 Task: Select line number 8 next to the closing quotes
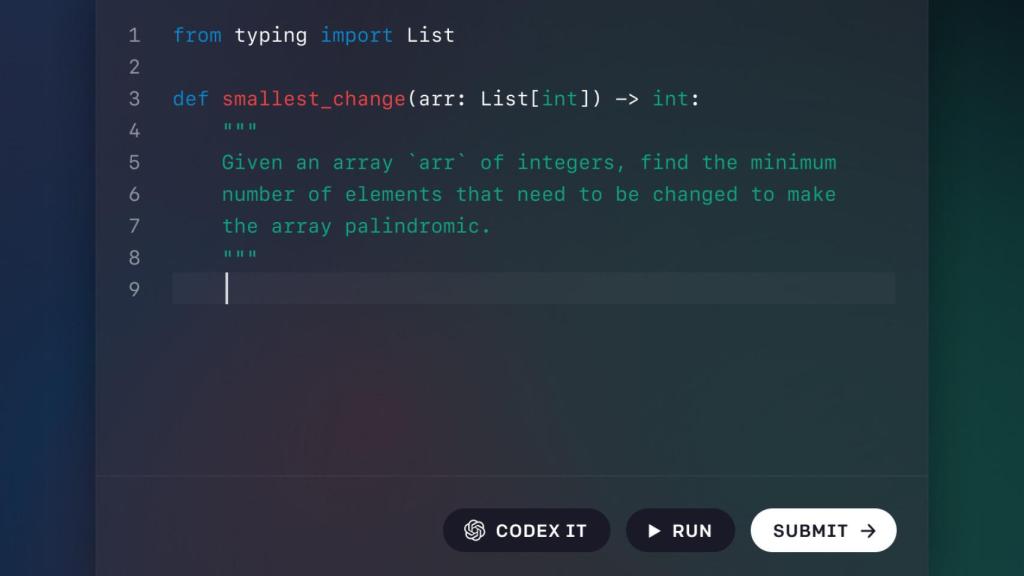click(134, 257)
